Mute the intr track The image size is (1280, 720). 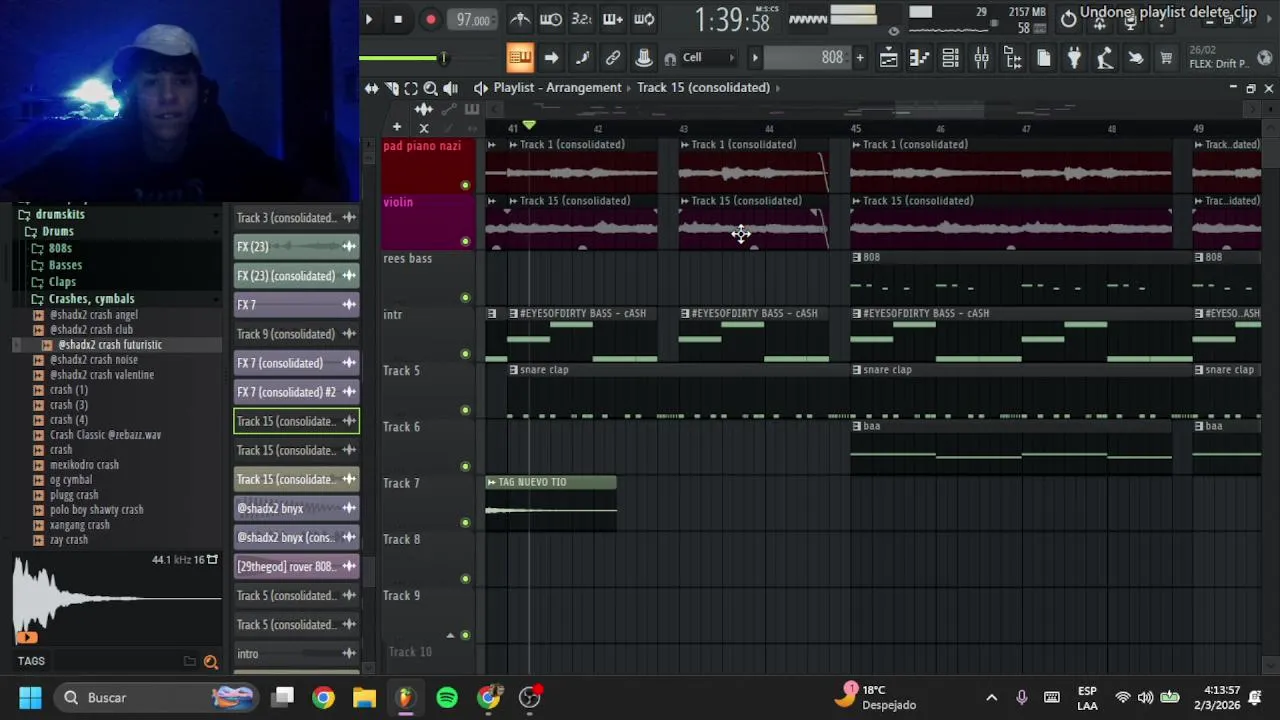465,353
